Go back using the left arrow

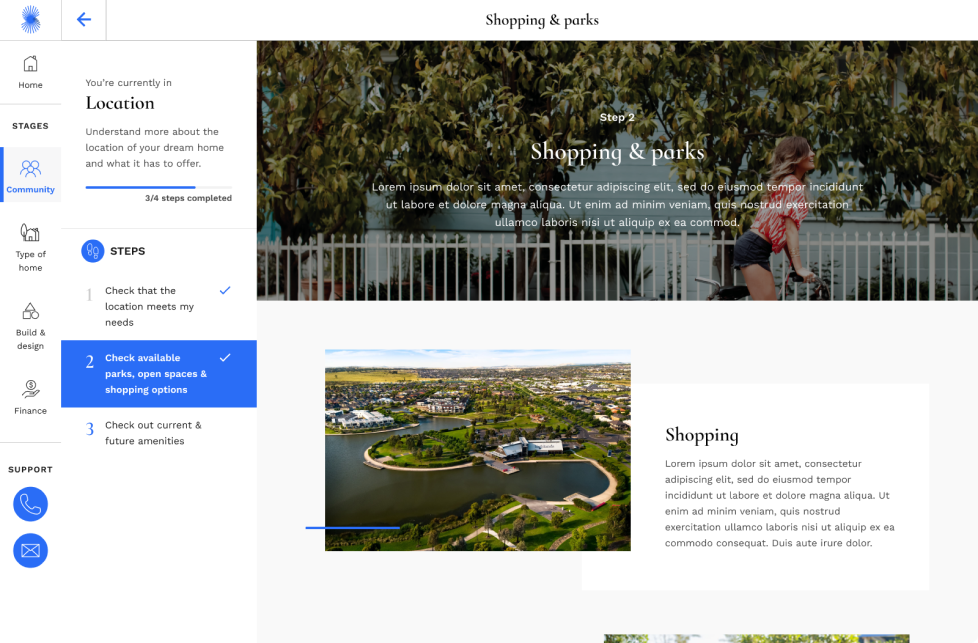84,20
